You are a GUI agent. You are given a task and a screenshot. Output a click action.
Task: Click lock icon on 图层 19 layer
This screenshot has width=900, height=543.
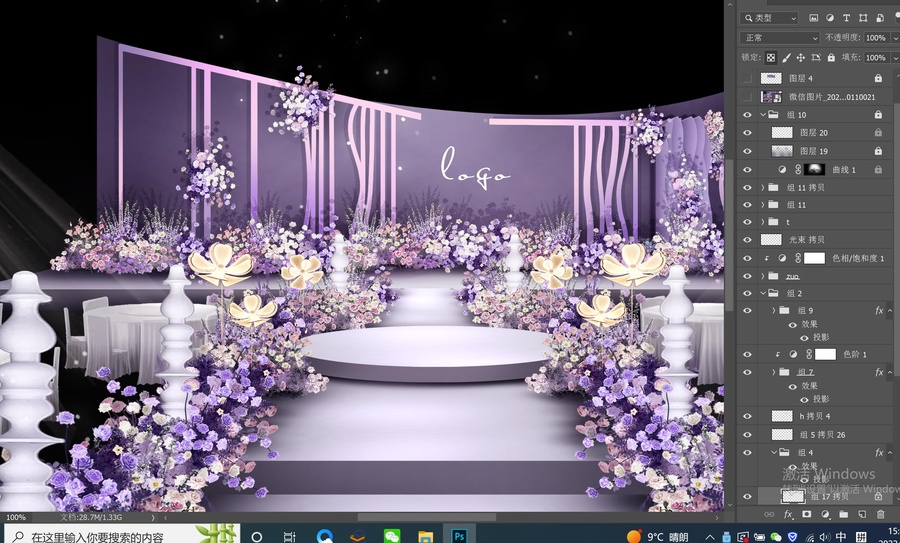878,151
